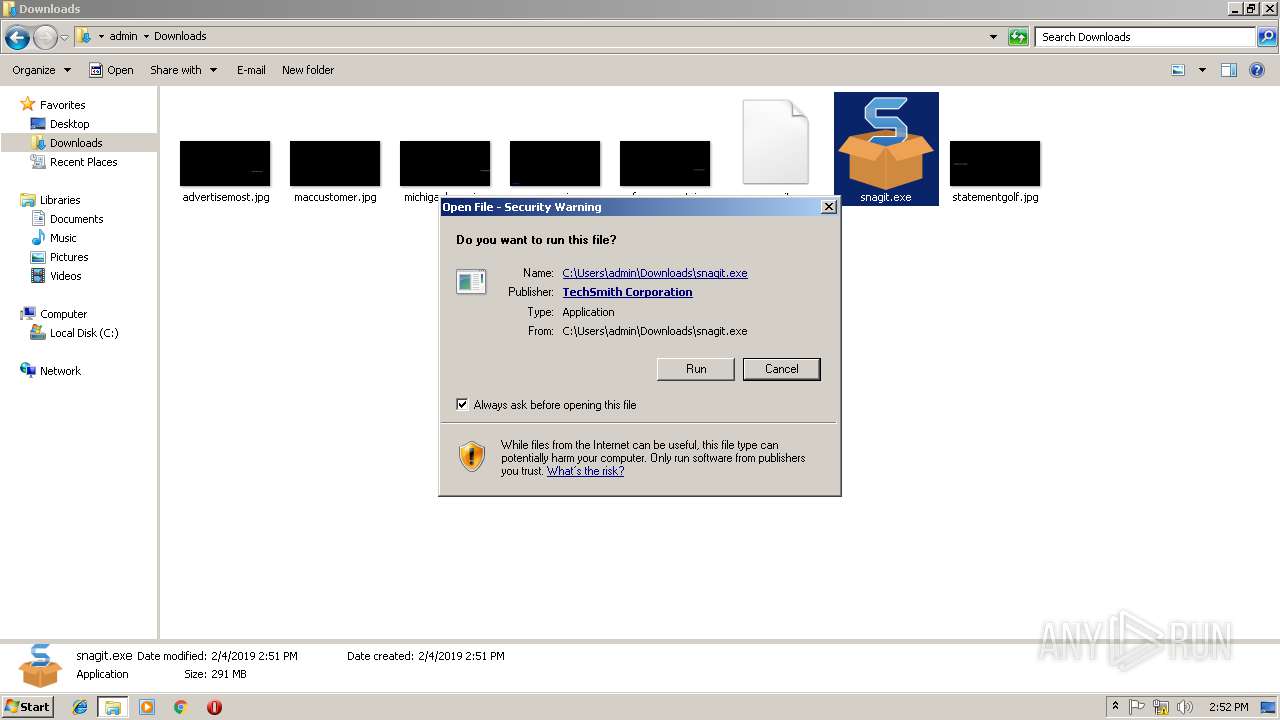Image resolution: width=1280 pixels, height=720 pixels.
Task: Choose the E-mail toolbar command
Action: (x=251, y=70)
